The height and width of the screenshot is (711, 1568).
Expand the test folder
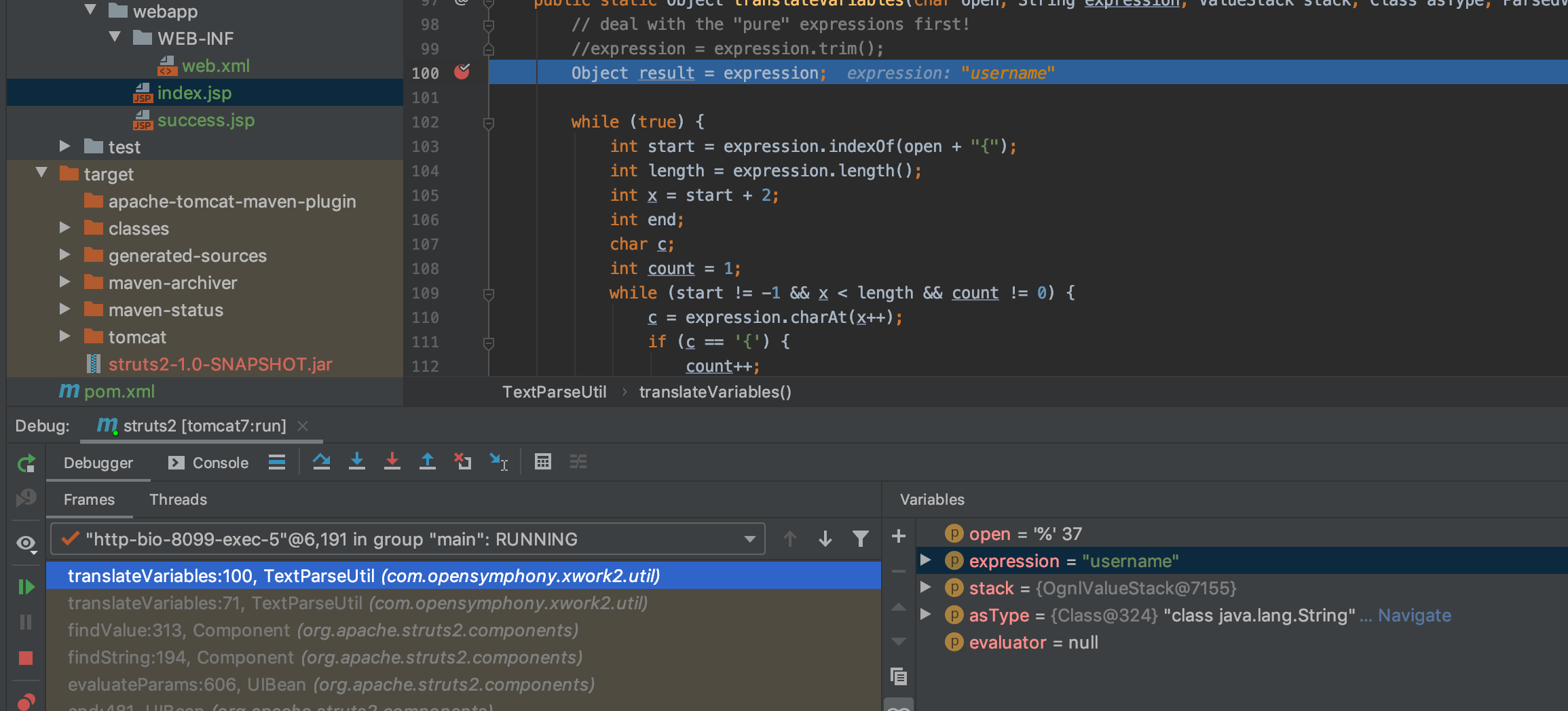pos(64,146)
